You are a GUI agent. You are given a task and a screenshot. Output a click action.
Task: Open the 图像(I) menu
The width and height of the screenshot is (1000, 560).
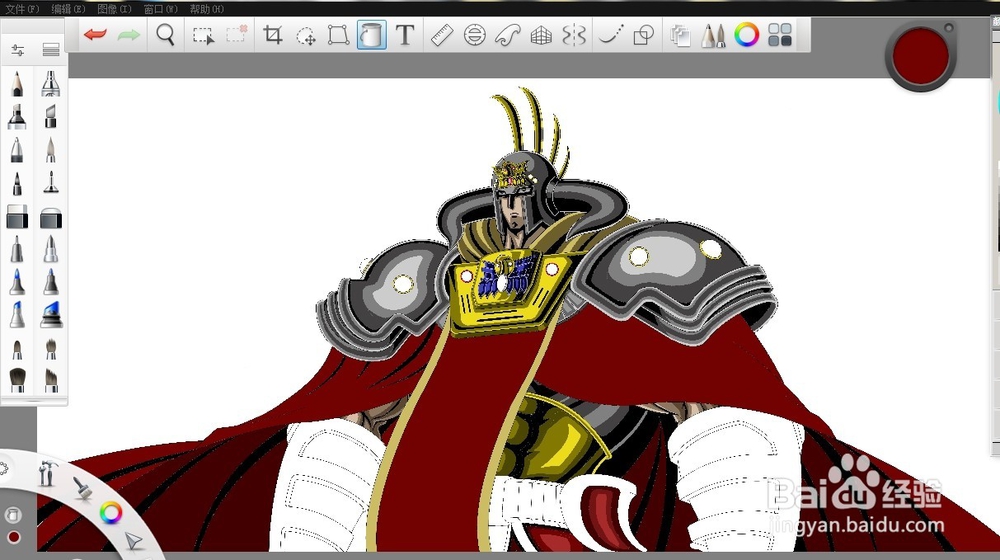click(x=114, y=9)
